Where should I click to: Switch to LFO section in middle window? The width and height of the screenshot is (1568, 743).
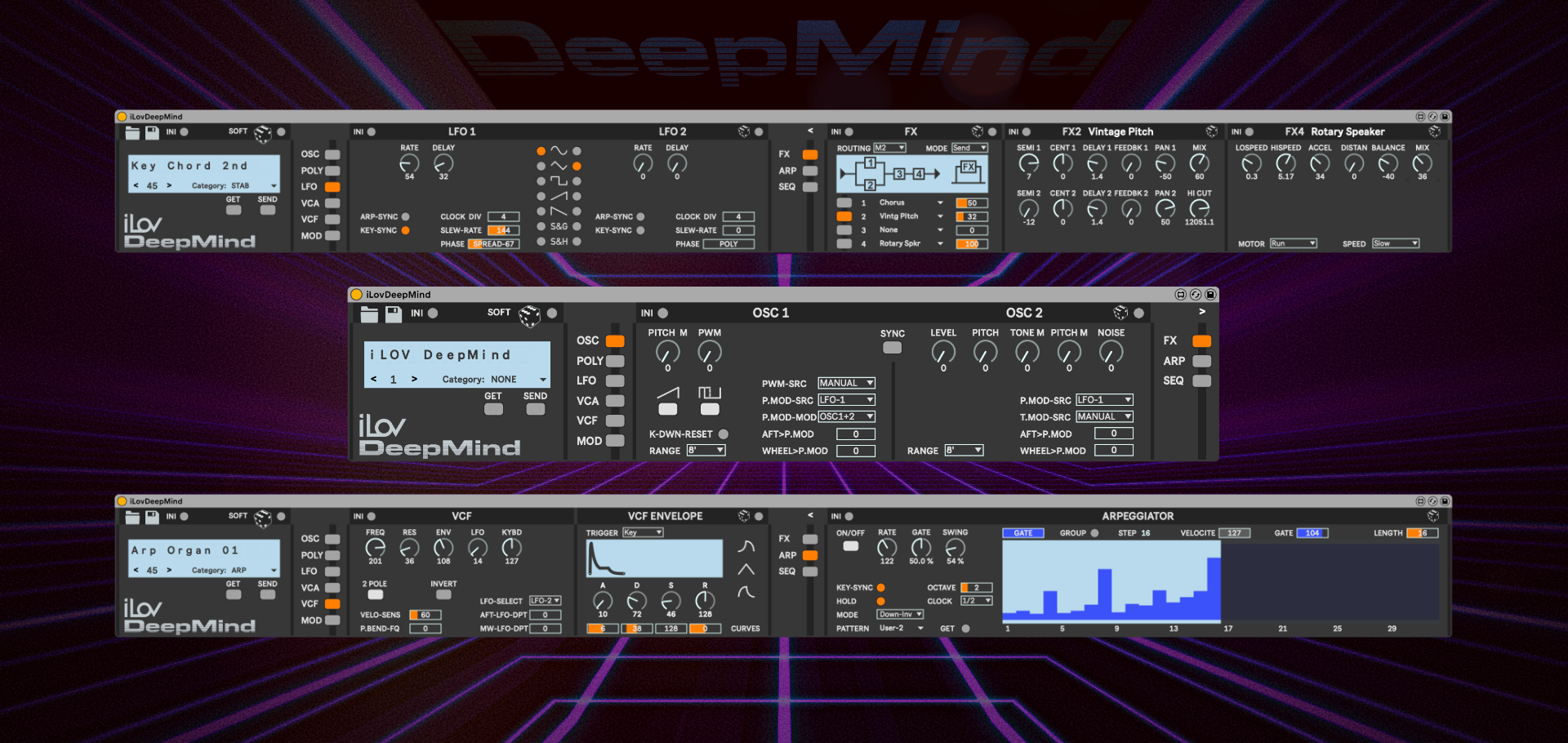(x=615, y=380)
